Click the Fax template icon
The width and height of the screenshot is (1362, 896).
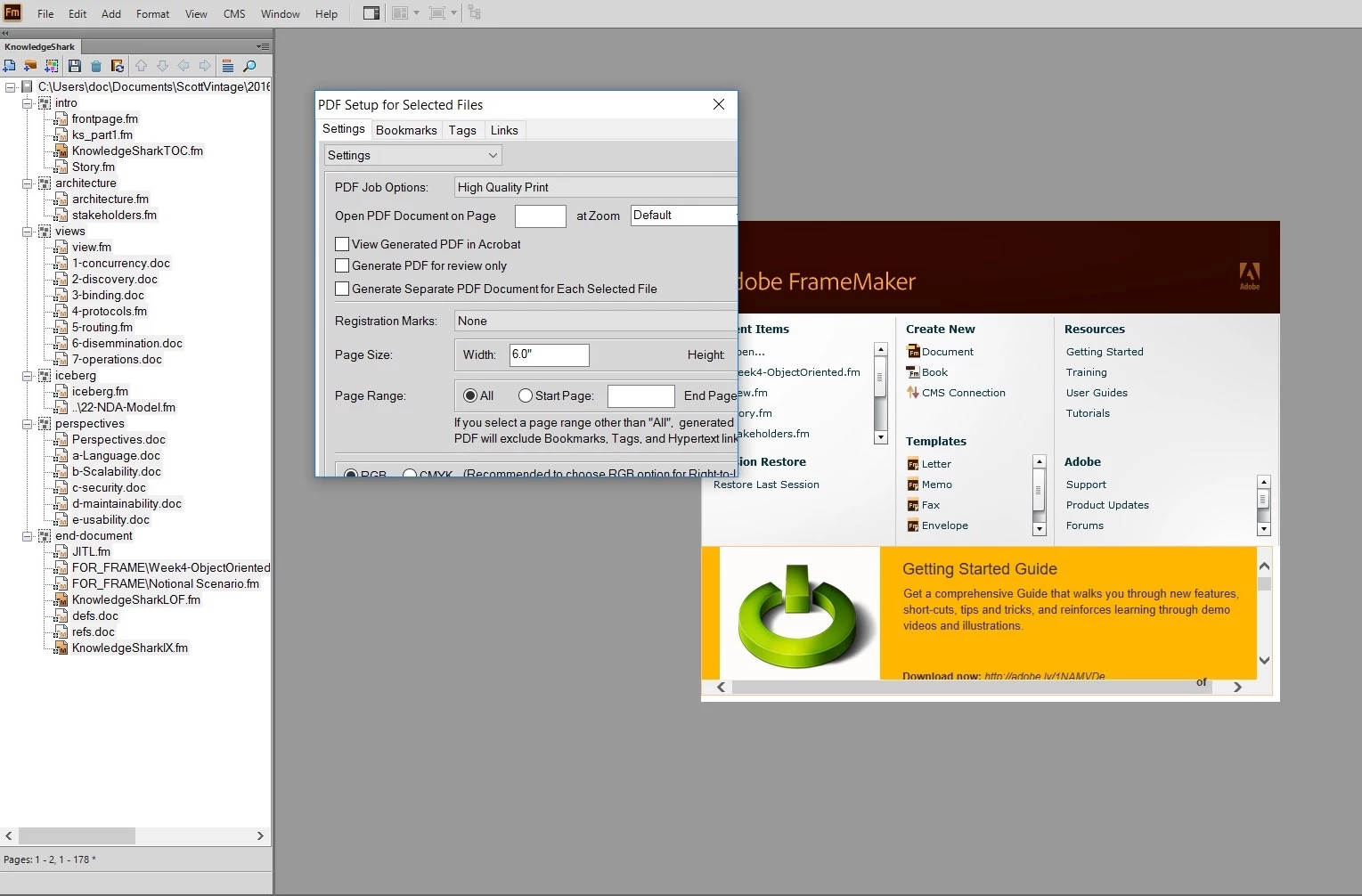coord(913,505)
